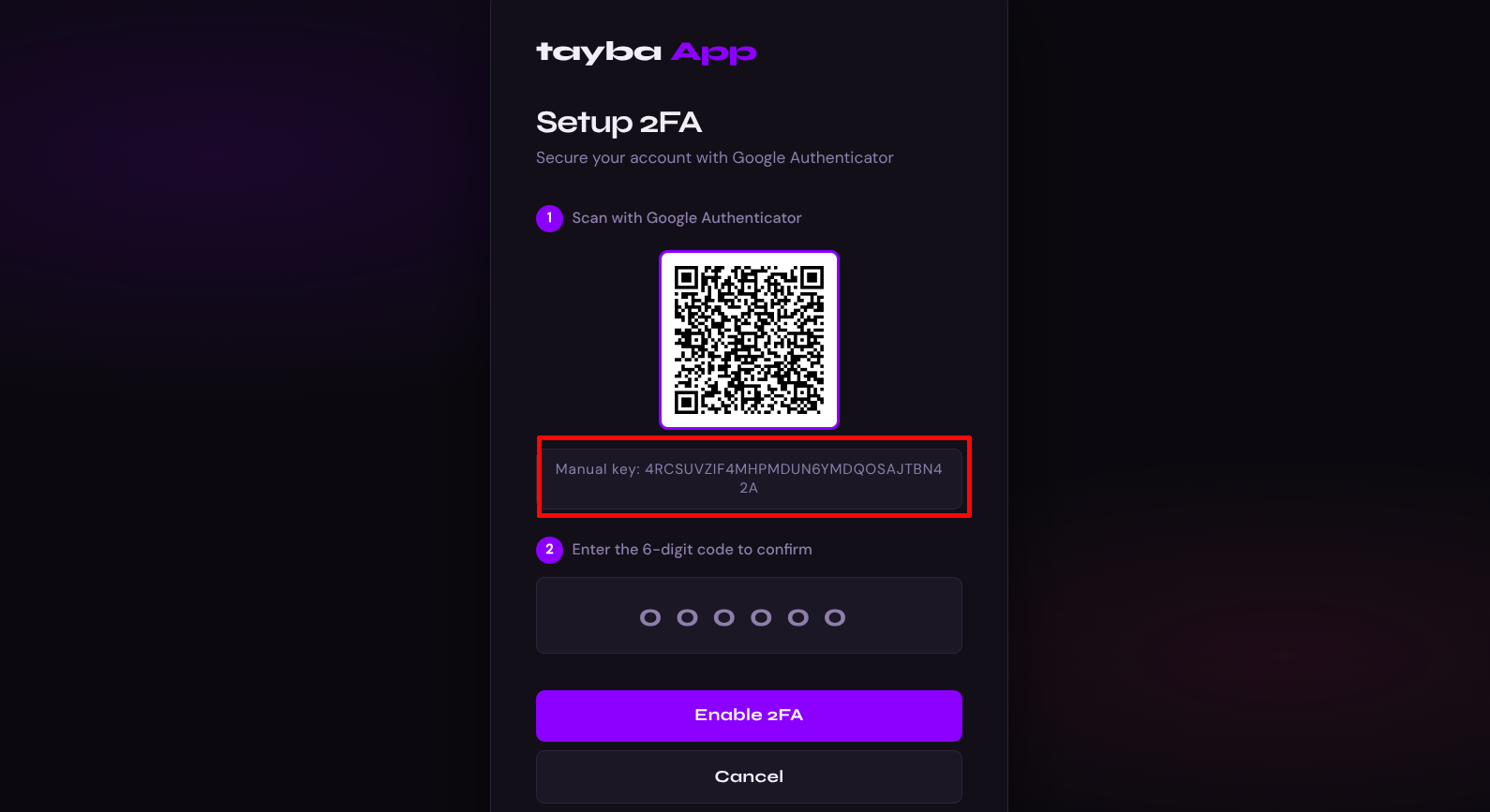Cancel the 2FA setup
The width and height of the screenshot is (1490, 812).
tap(749, 776)
